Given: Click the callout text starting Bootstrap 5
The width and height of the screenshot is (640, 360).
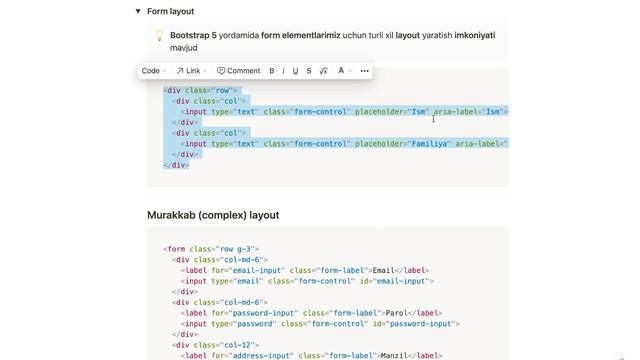Looking at the screenshot, I should click(x=333, y=41).
